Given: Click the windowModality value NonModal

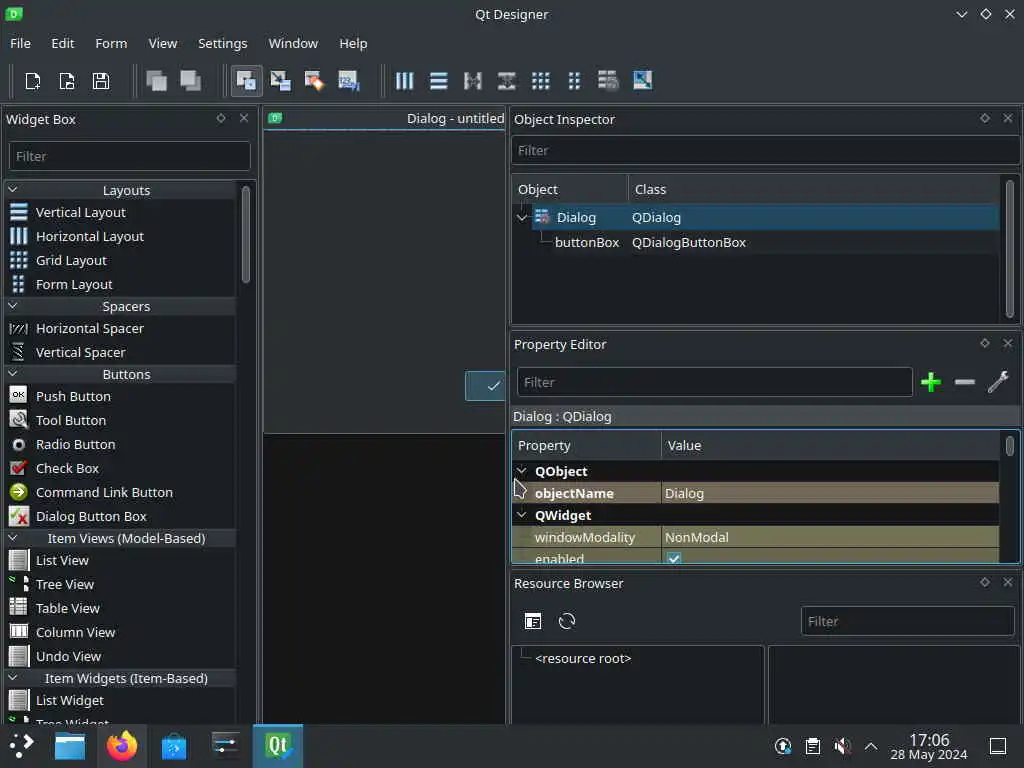Looking at the screenshot, I should [829, 537].
